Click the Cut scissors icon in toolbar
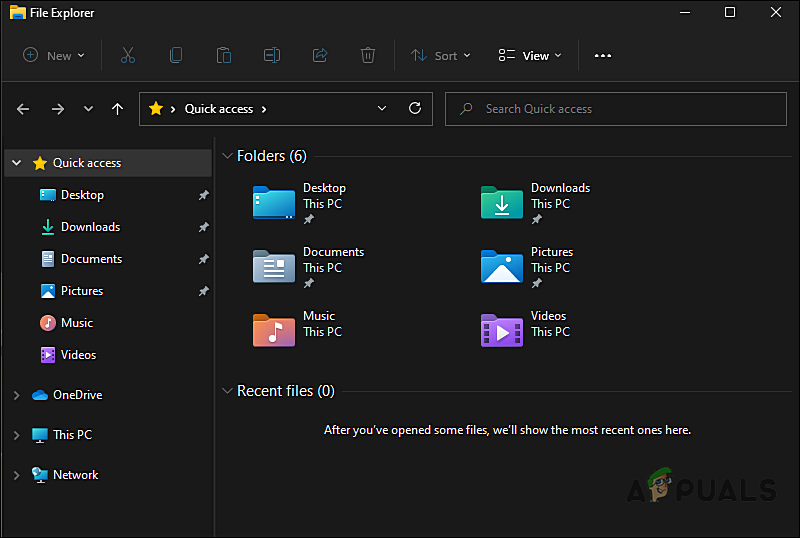This screenshot has height=538, width=800. [128, 55]
